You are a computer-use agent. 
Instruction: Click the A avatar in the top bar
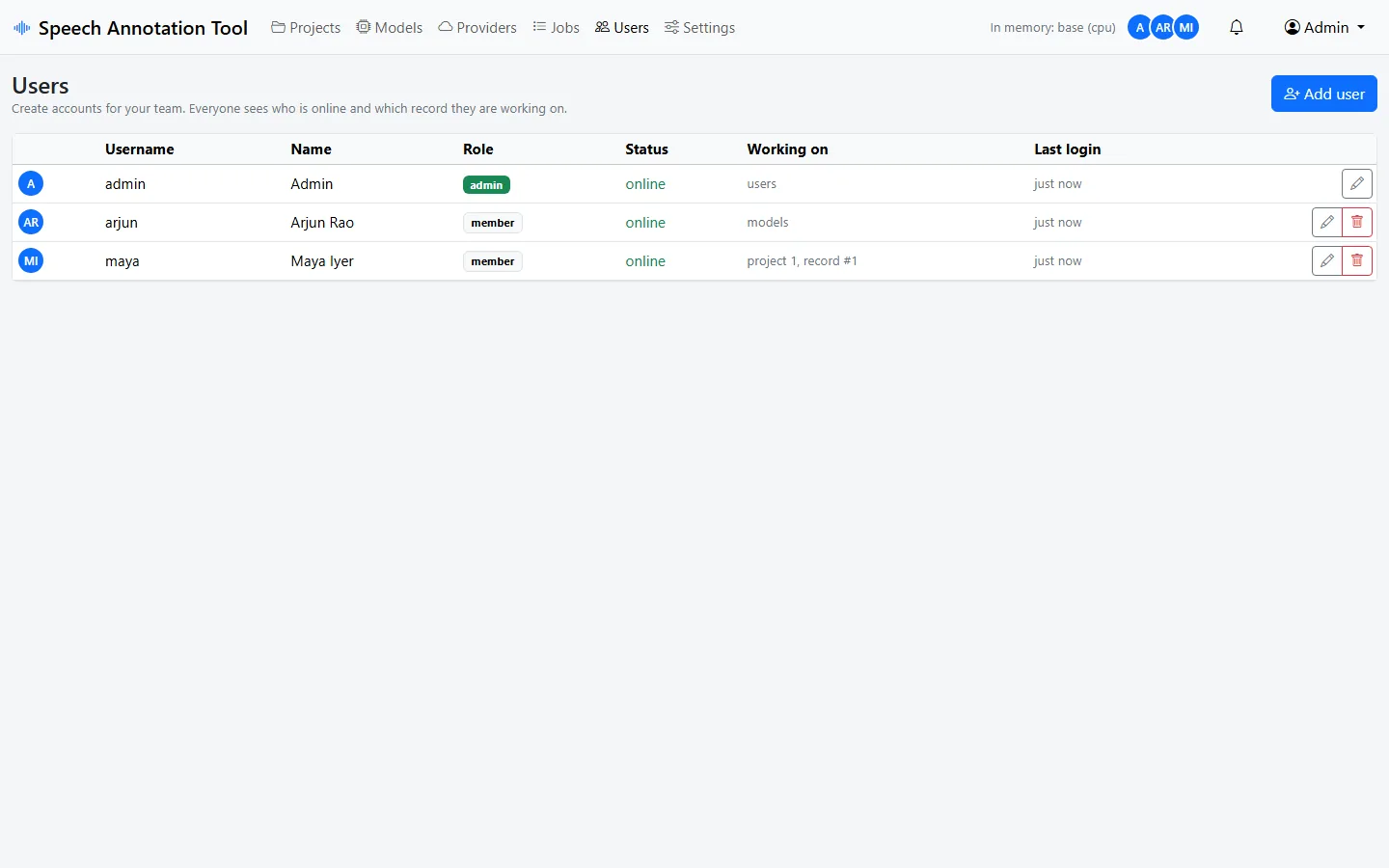click(x=1140, y=28)
